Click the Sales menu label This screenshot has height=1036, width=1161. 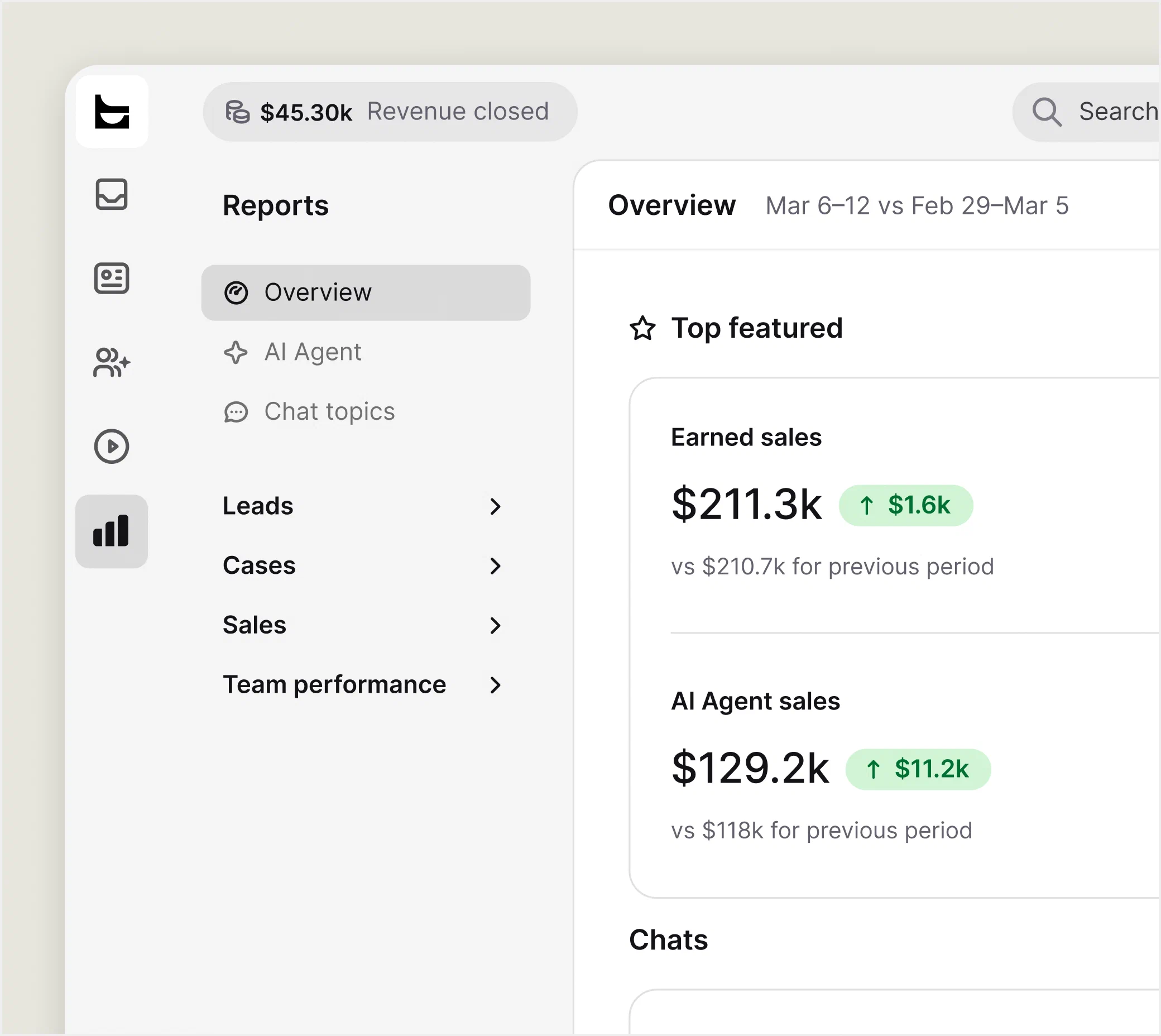tap(255, 625)
